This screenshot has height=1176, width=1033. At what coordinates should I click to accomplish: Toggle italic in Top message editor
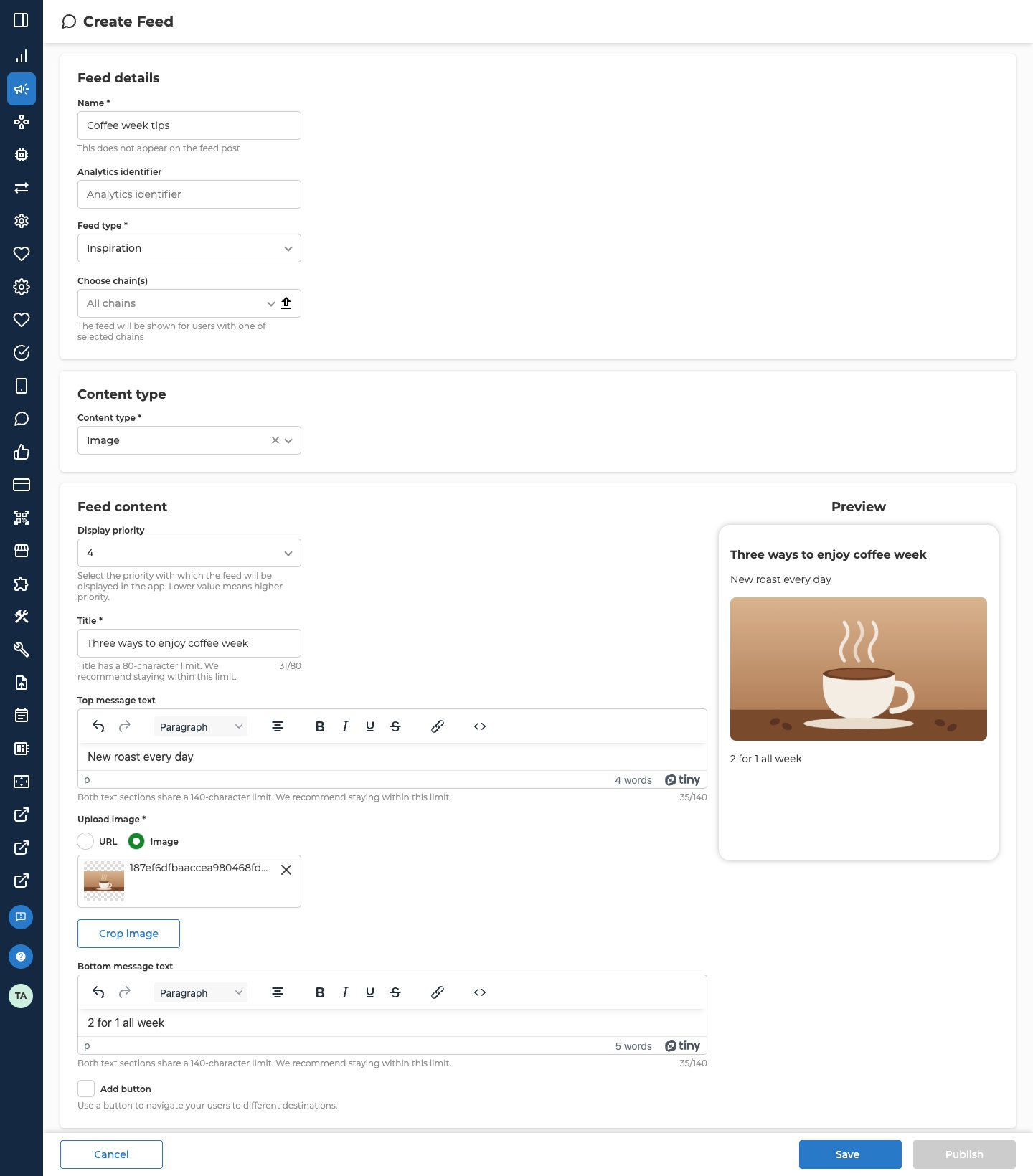point(345,726)
